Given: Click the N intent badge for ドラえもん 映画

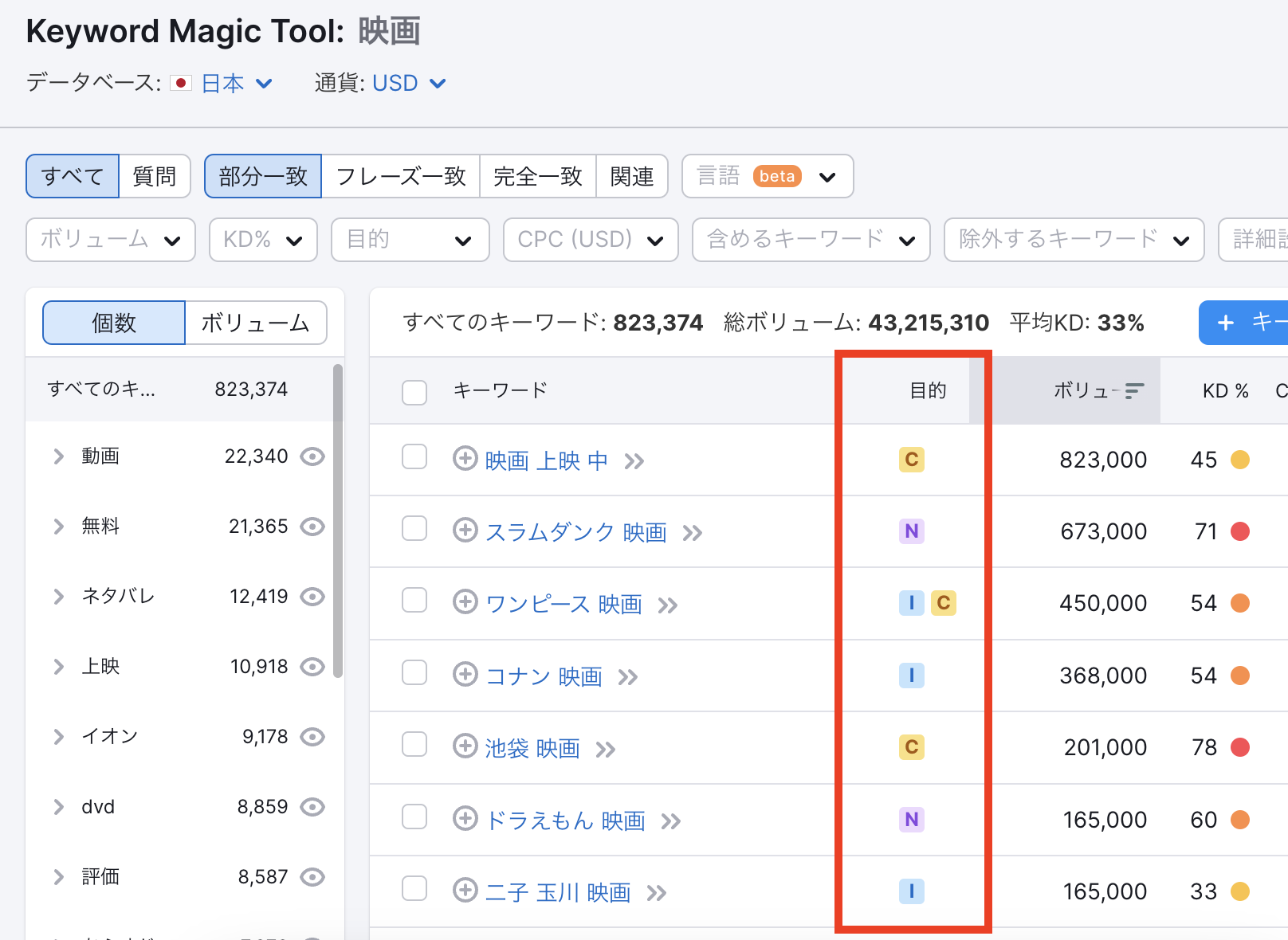Looking at the screenshot, I should coord(911,819).
